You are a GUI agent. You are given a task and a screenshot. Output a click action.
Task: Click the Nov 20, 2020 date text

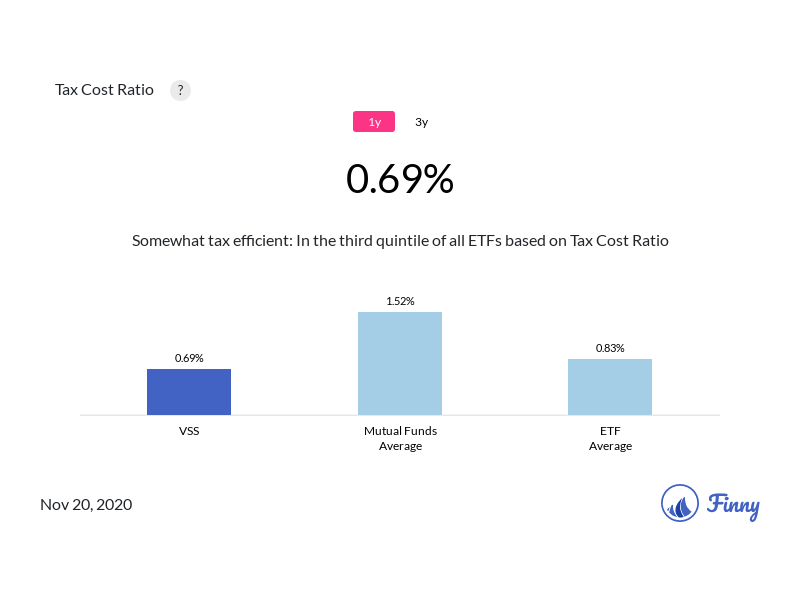(x=86, y=504)
